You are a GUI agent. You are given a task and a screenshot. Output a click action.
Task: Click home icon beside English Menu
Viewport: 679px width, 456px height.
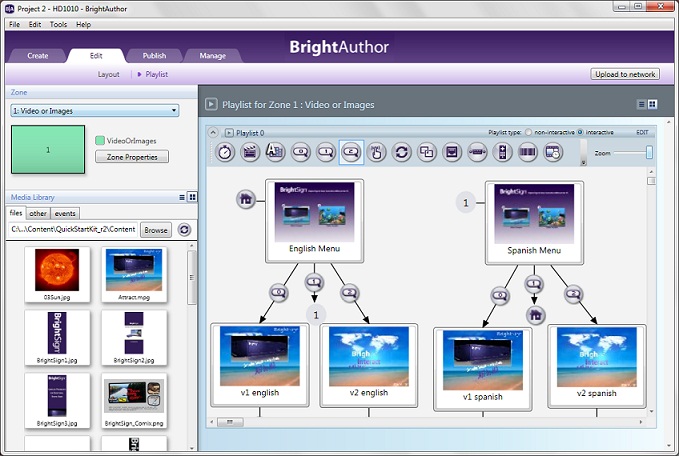click(246, 199)
